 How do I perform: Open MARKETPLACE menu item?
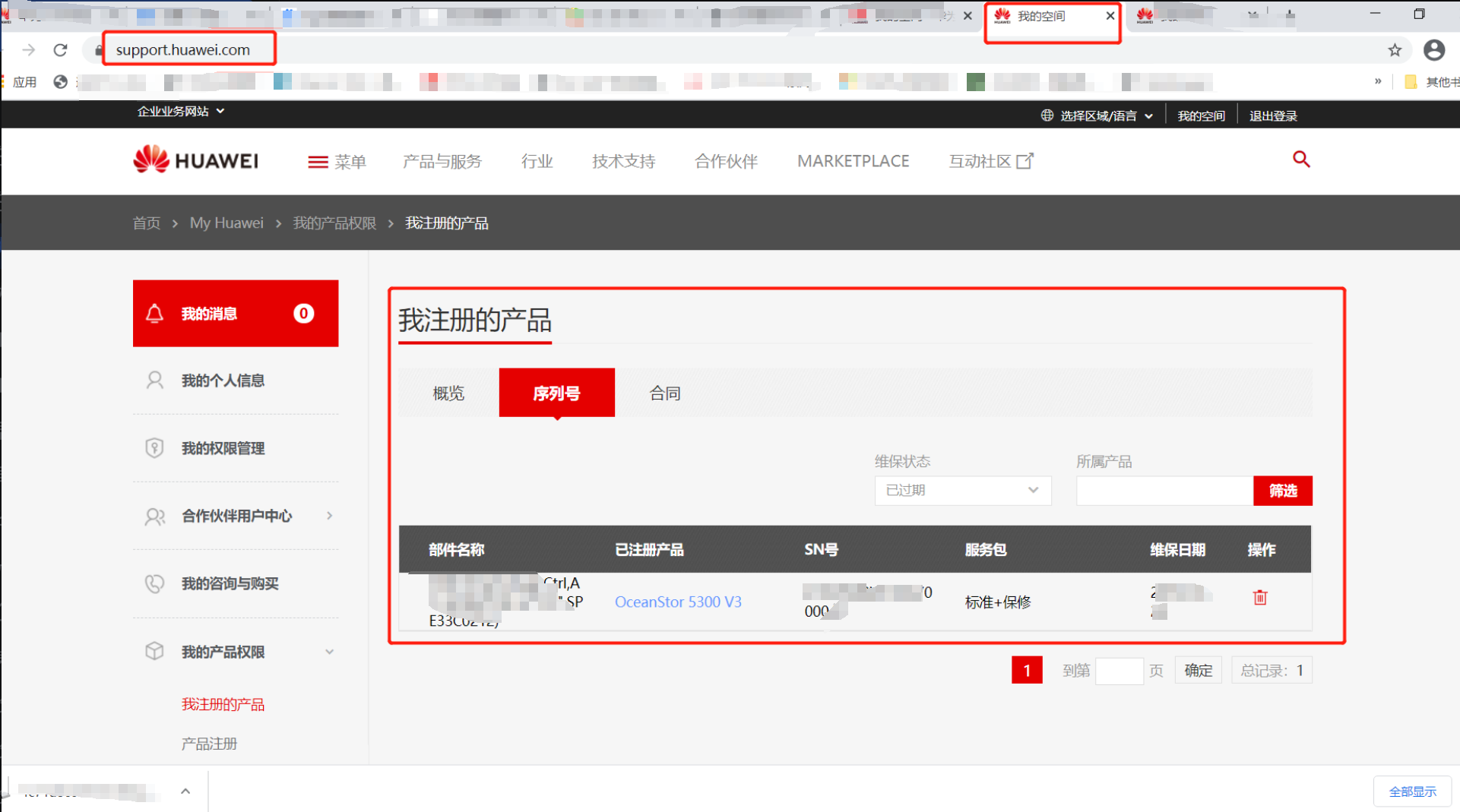point(853,161)
